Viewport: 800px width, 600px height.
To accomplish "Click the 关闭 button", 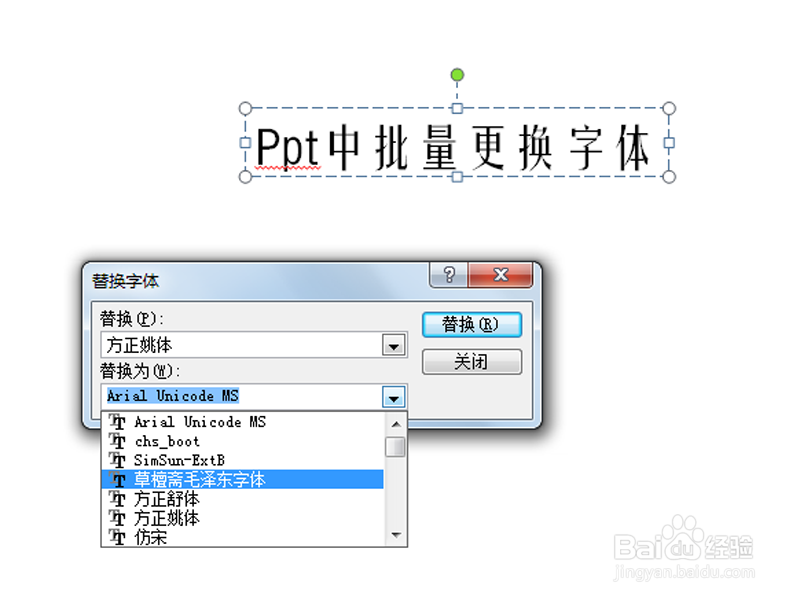I will (472, 362).
